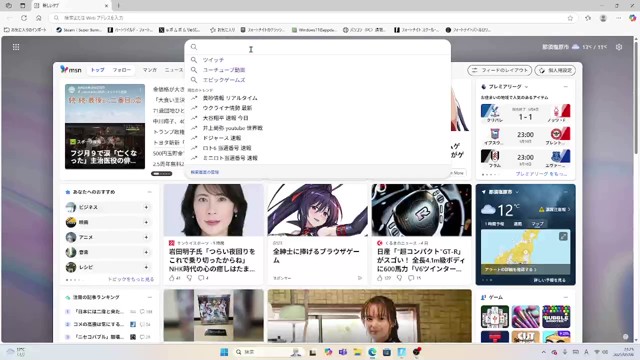Like the 岩田明子氏 article

(174, 278)
